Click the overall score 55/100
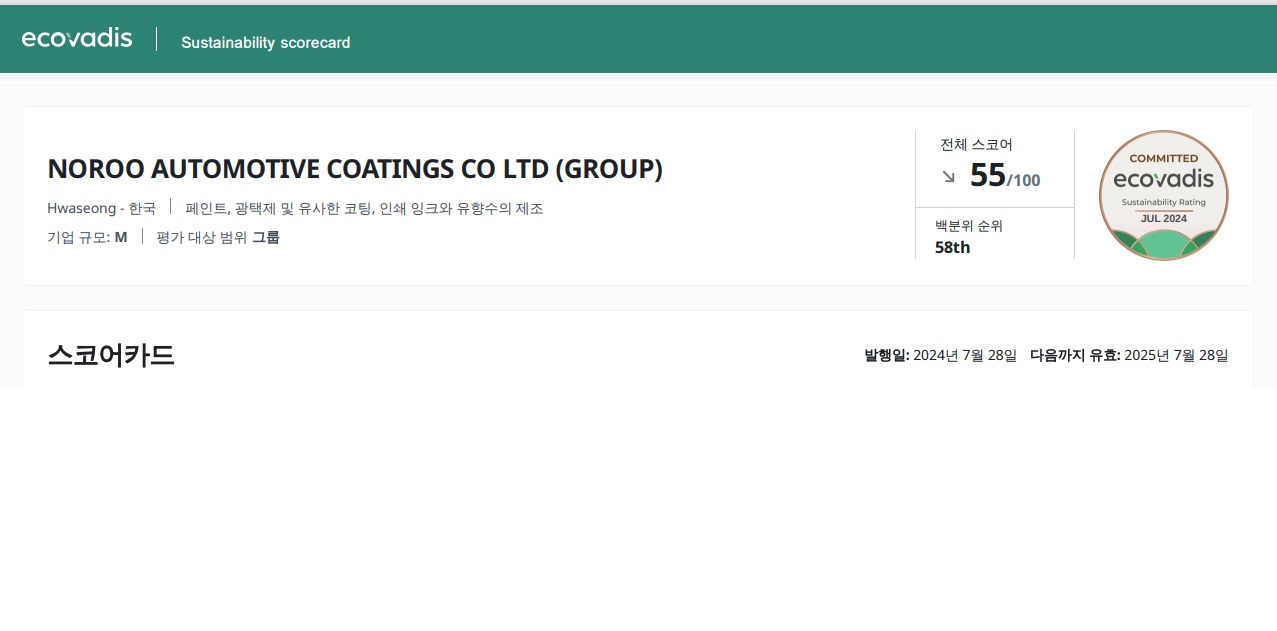 [x=1005, y=176]
